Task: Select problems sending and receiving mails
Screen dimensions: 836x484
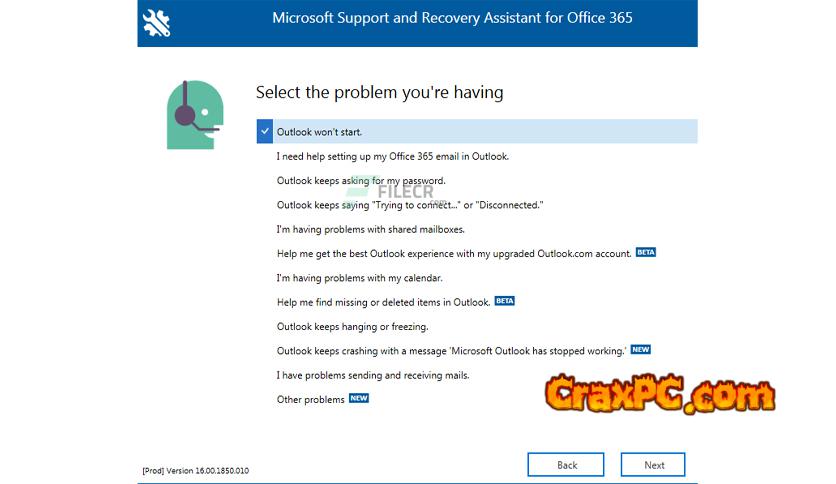Action: point(373,375)
